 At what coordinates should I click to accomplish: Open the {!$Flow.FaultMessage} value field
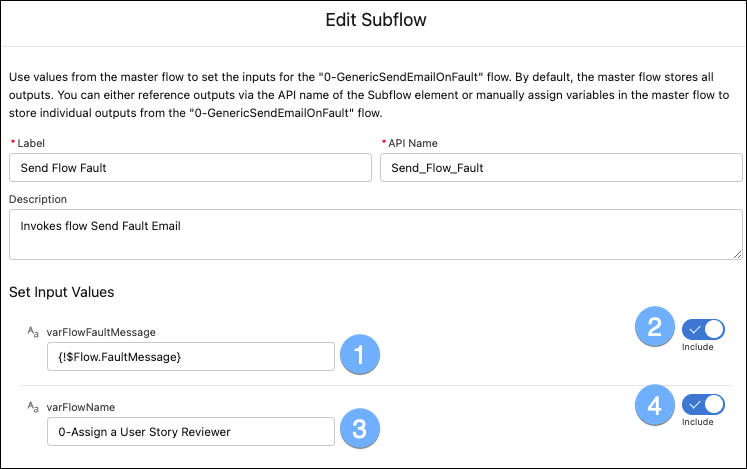point(191,357)
